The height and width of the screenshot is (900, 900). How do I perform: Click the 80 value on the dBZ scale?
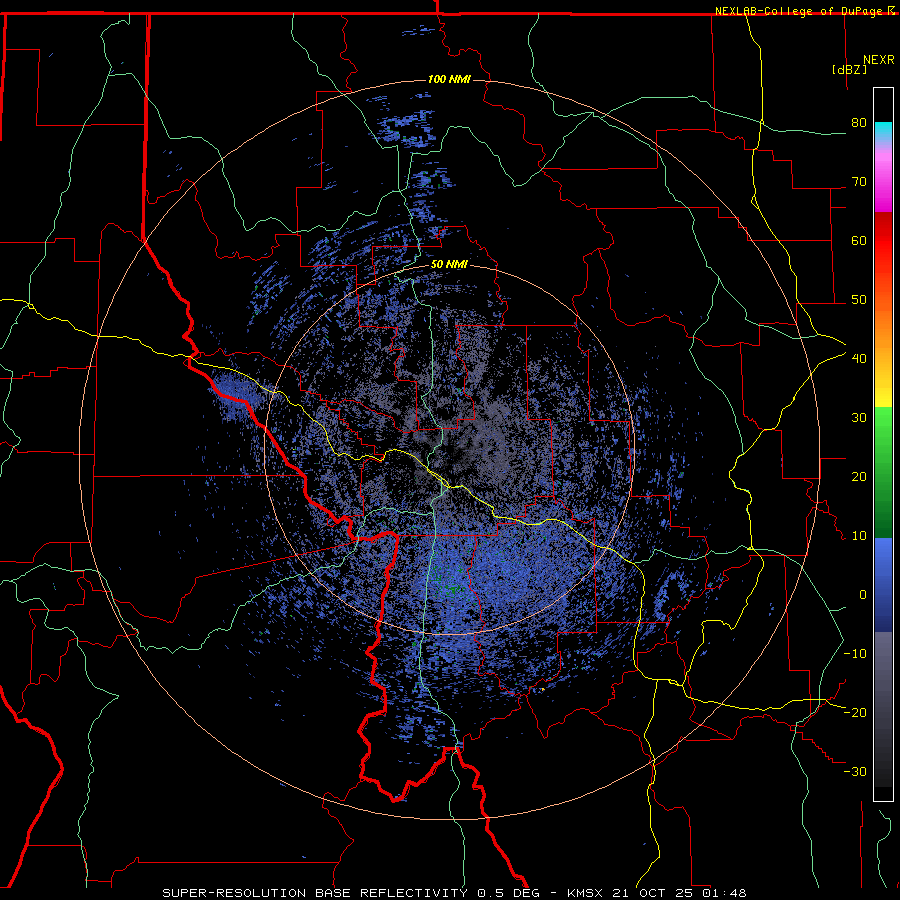(x=859, y=123)
